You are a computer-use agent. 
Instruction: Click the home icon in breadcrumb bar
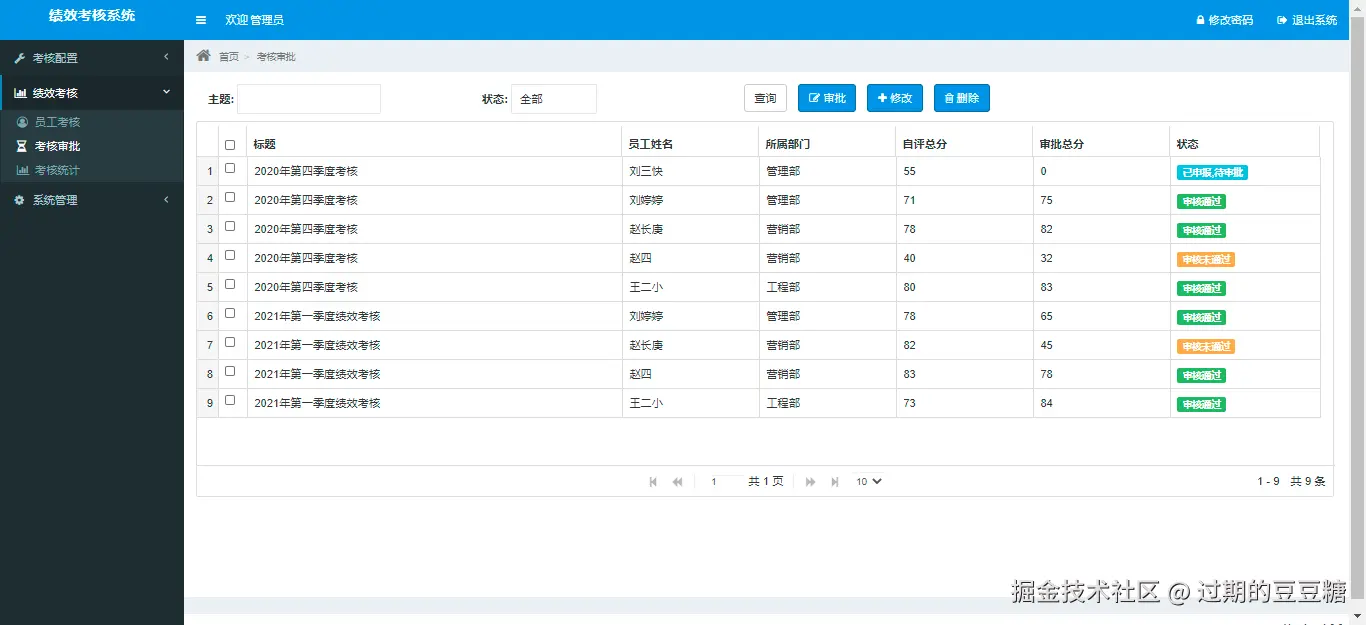pos(204,56)
